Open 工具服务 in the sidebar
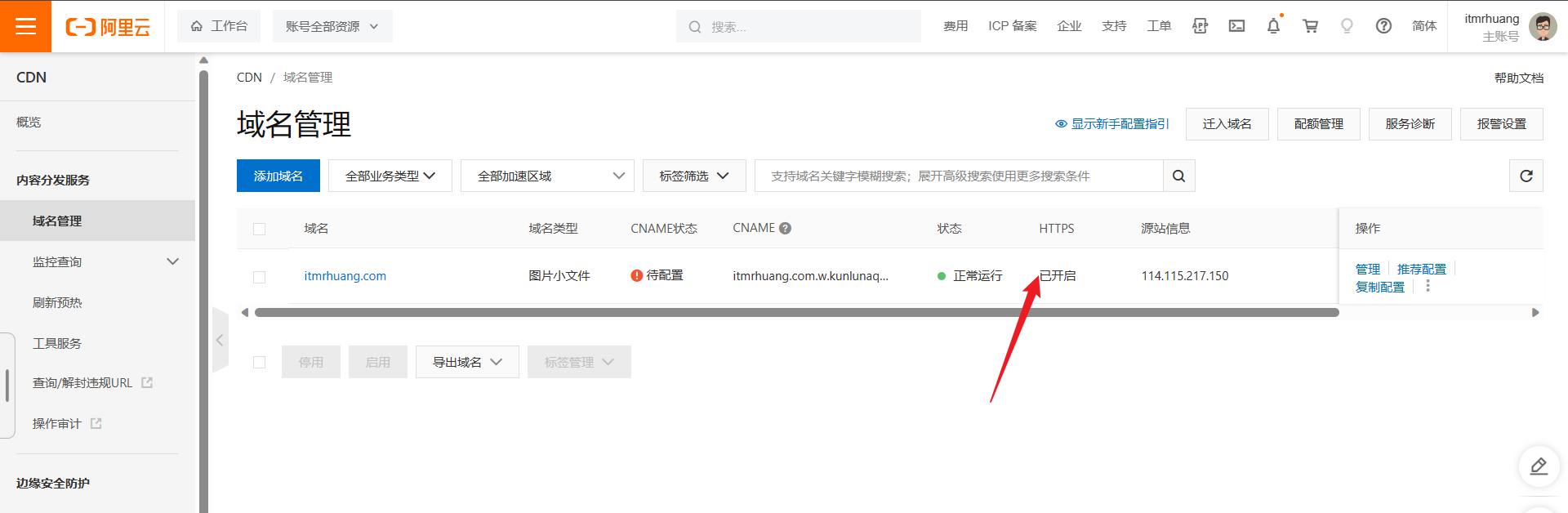 click(57, 343)
